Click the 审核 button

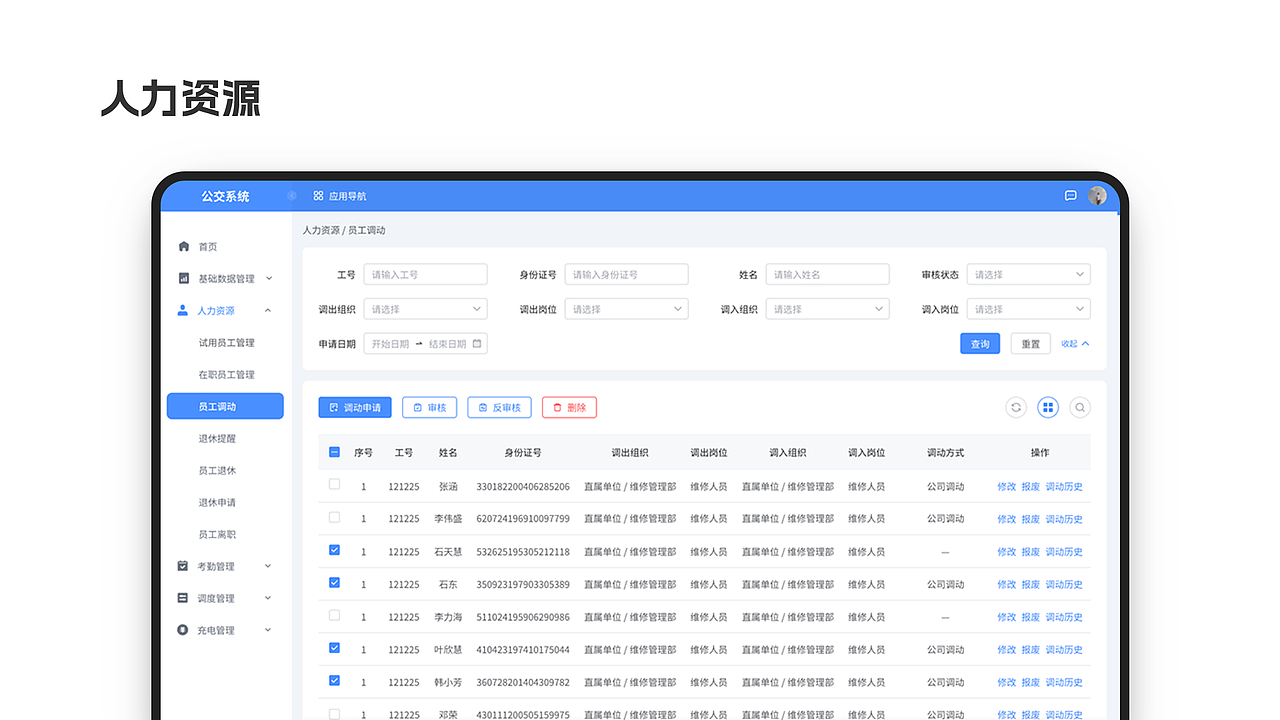[430, 407]
